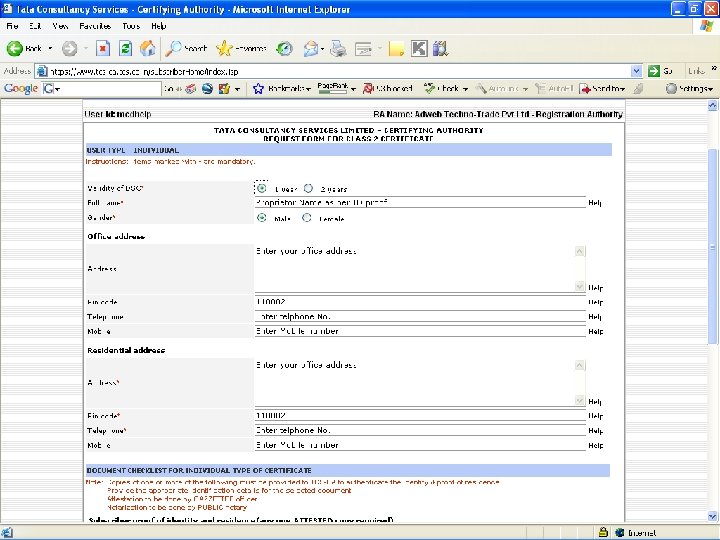
Task: Open the Tools menu
Action: pyautogui.click(x=131, y=26)
